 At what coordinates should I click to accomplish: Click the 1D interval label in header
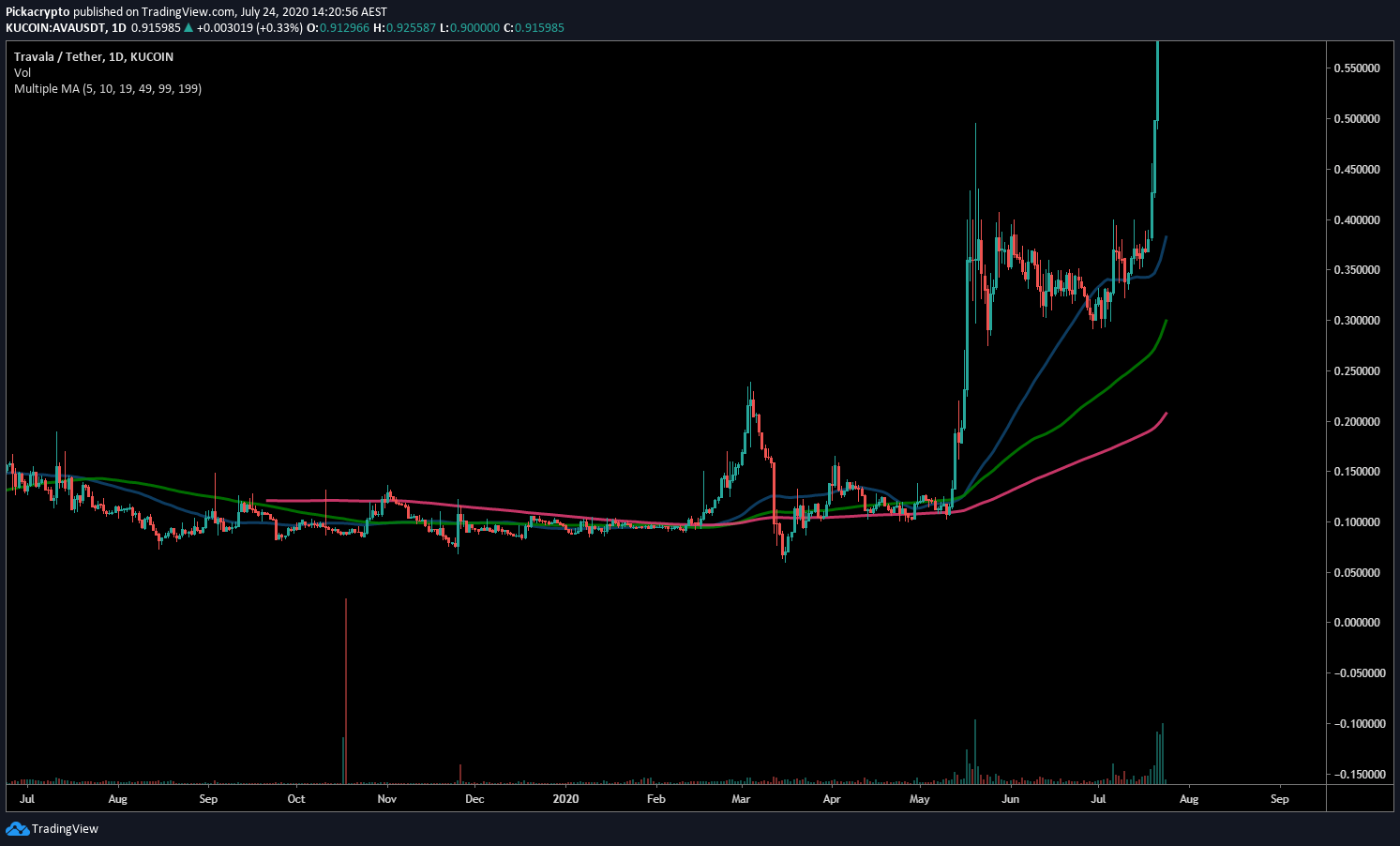(119, 28)
